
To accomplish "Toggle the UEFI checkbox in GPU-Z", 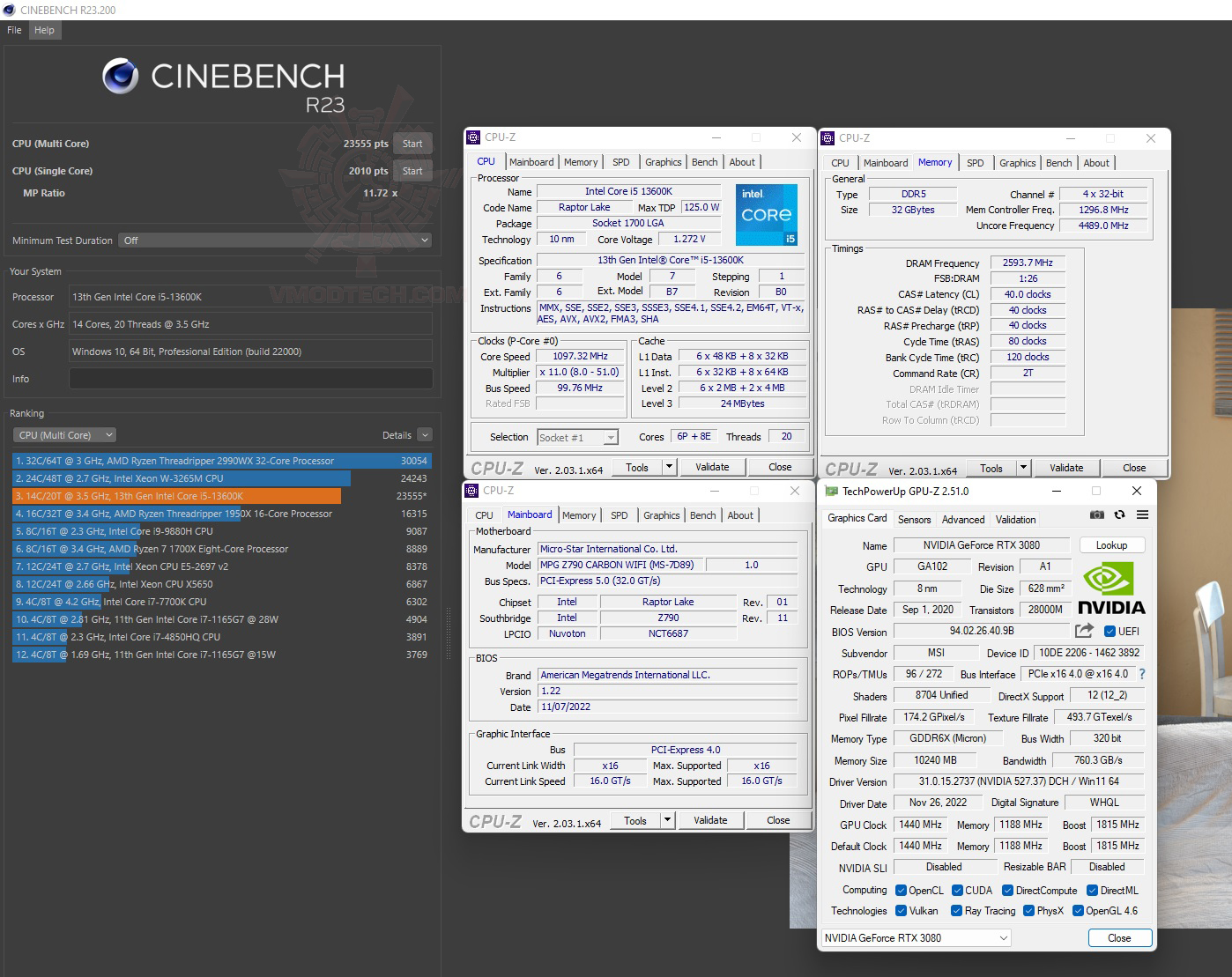I will 1110,631.
